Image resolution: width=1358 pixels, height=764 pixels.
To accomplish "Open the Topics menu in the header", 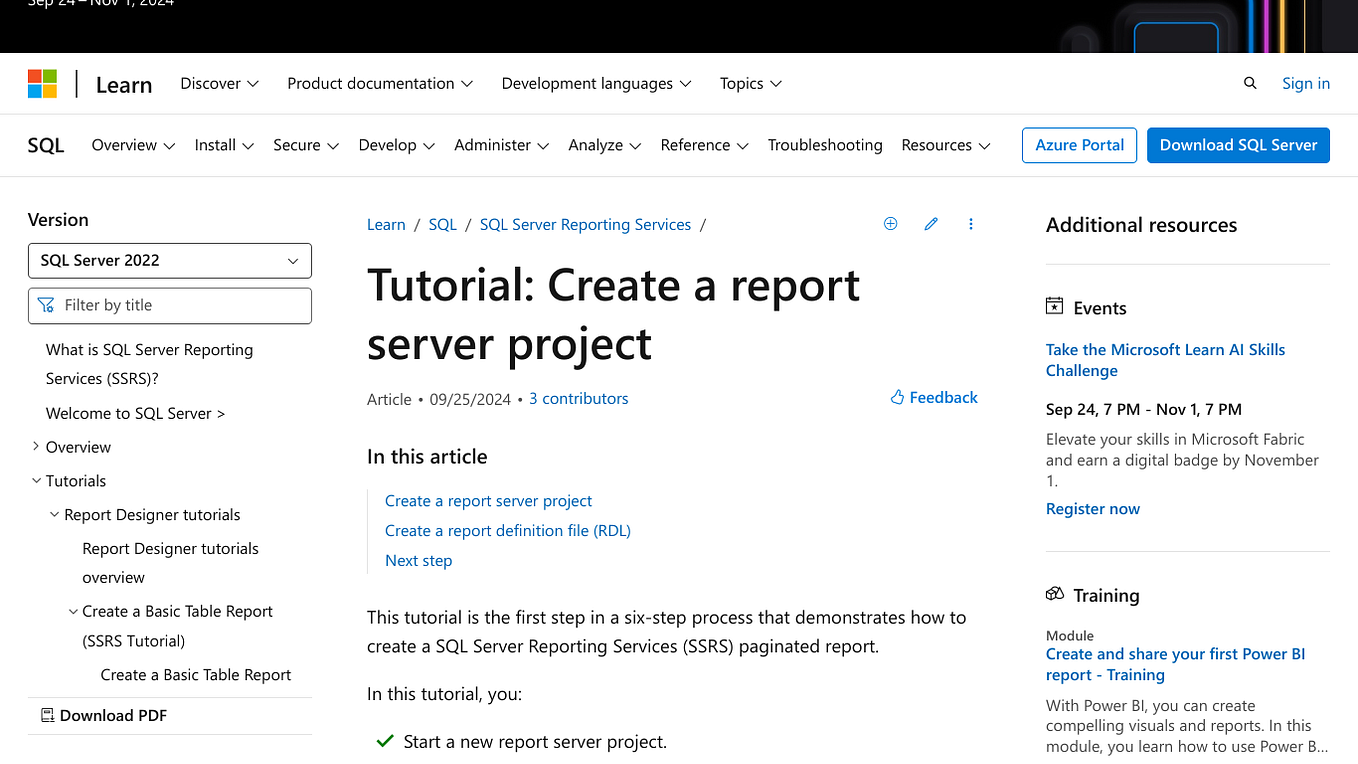I will (750, 83).
